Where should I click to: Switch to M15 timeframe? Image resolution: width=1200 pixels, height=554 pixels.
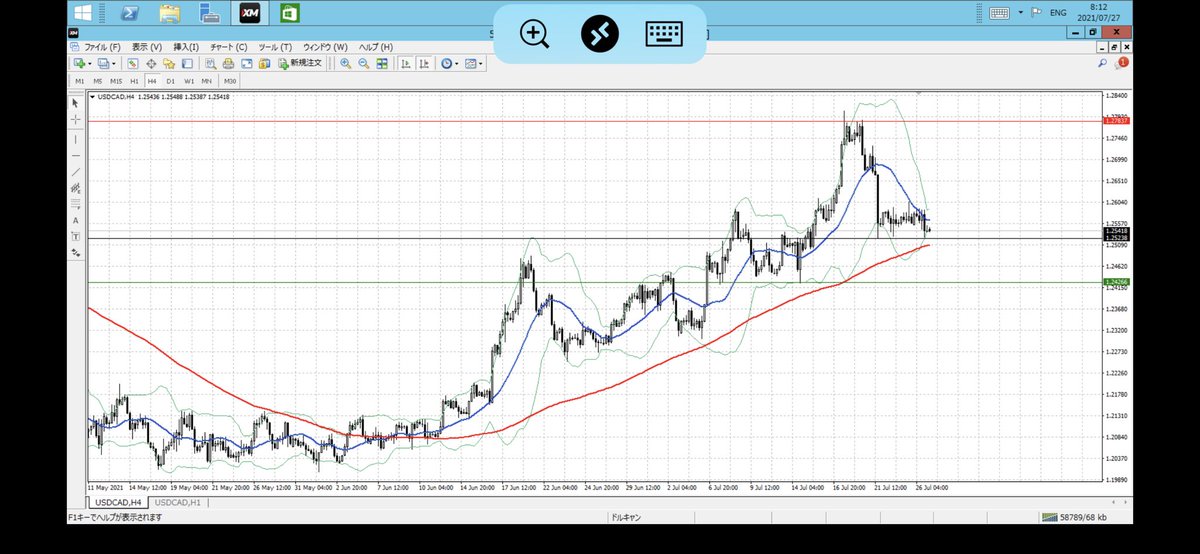[116, 81]
